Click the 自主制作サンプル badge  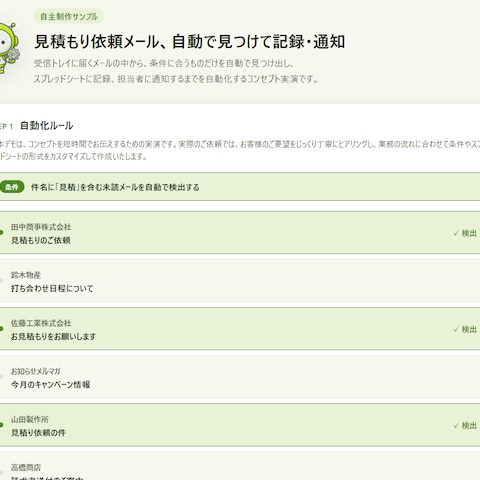coord(69,16)
